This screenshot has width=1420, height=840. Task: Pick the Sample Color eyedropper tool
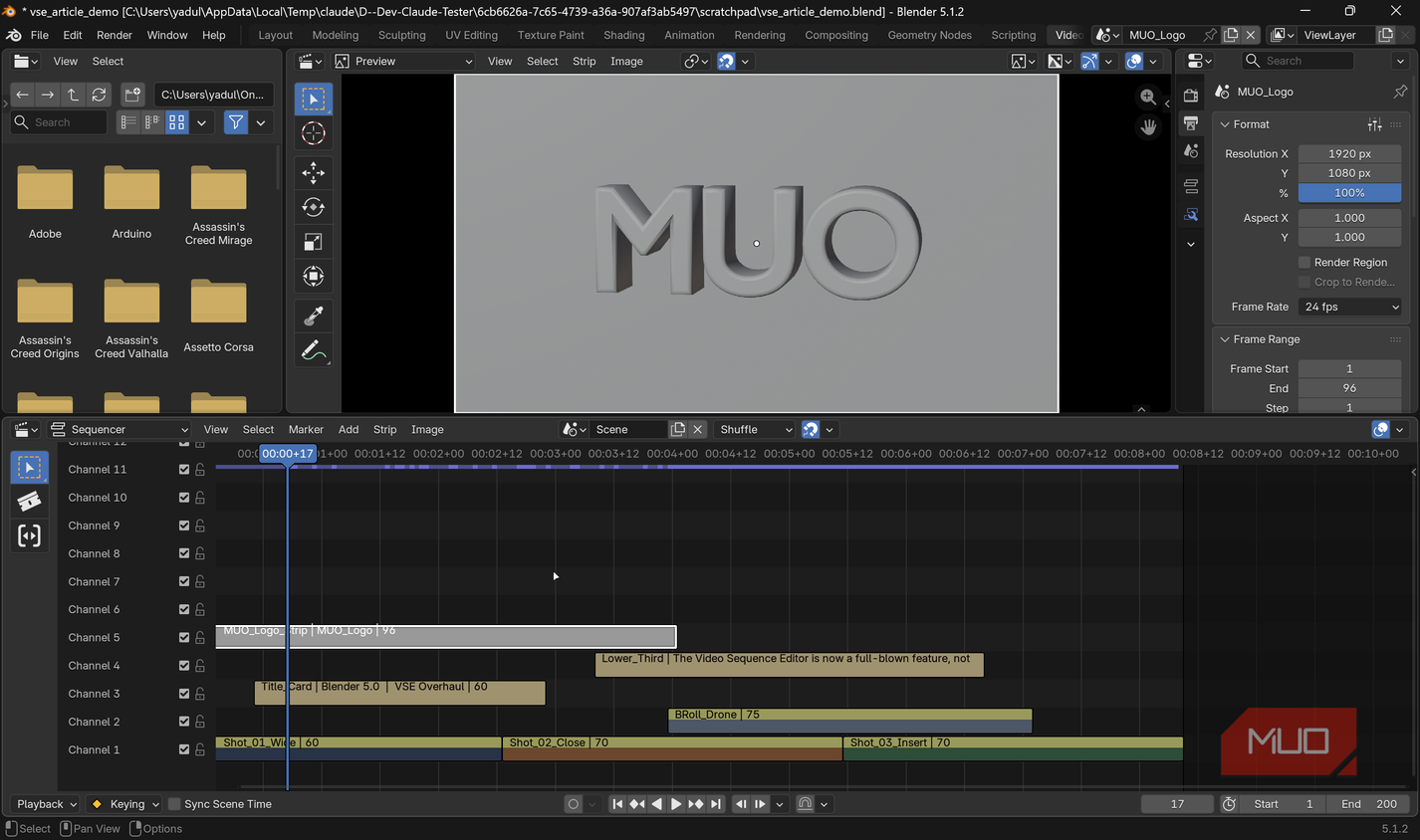[313, 315]
